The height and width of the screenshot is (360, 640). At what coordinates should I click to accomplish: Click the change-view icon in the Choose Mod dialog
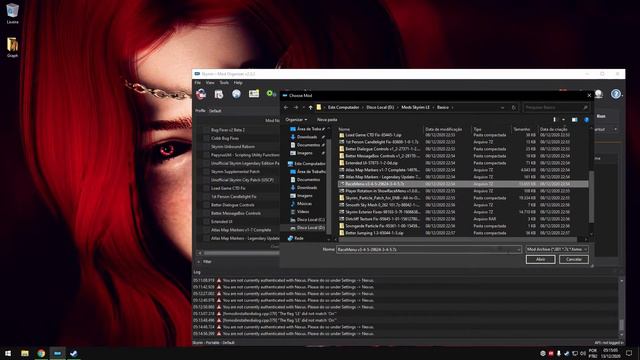click(x=554, y=120)
